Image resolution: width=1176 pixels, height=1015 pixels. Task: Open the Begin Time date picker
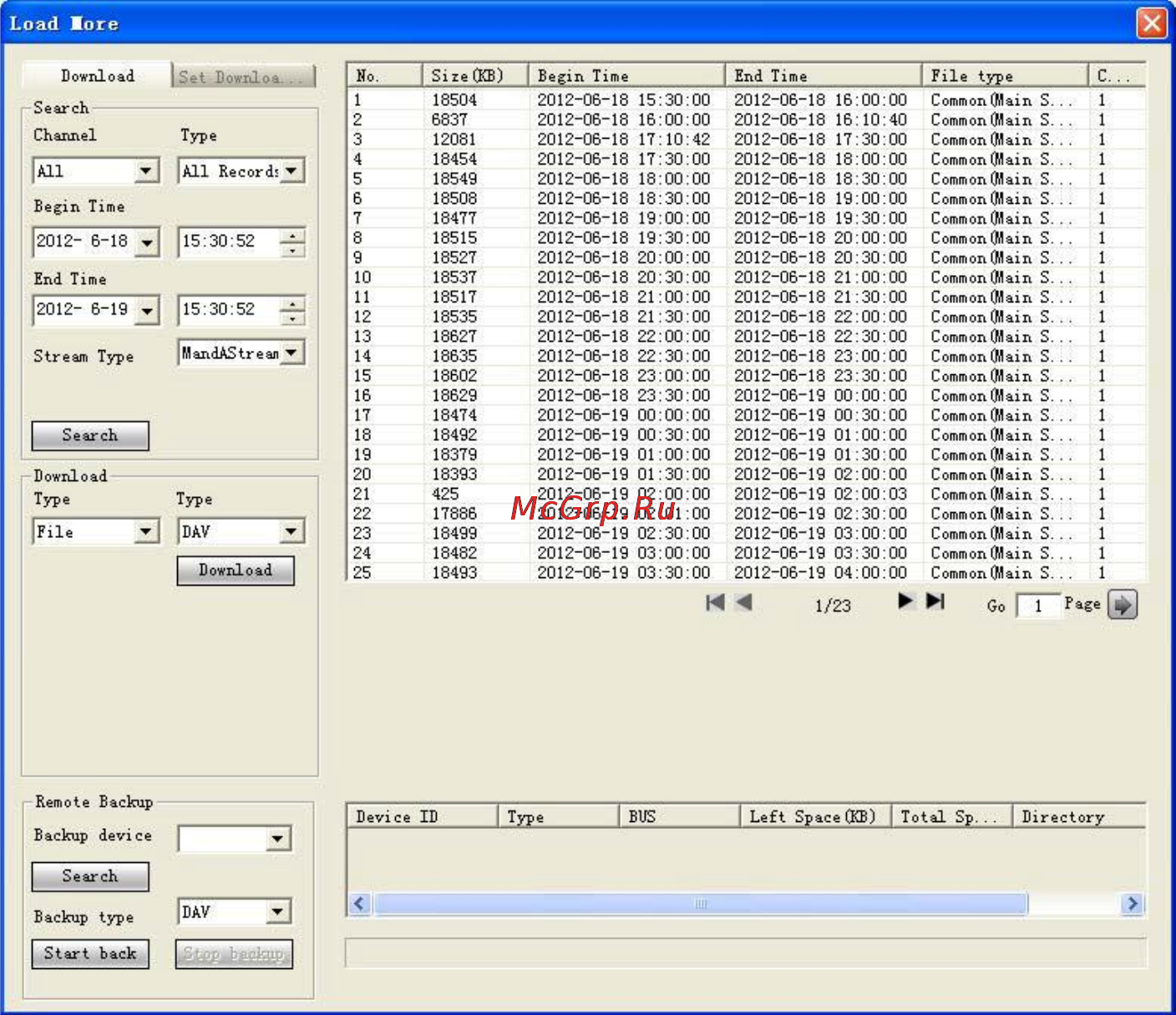click(x=147, y=242)
